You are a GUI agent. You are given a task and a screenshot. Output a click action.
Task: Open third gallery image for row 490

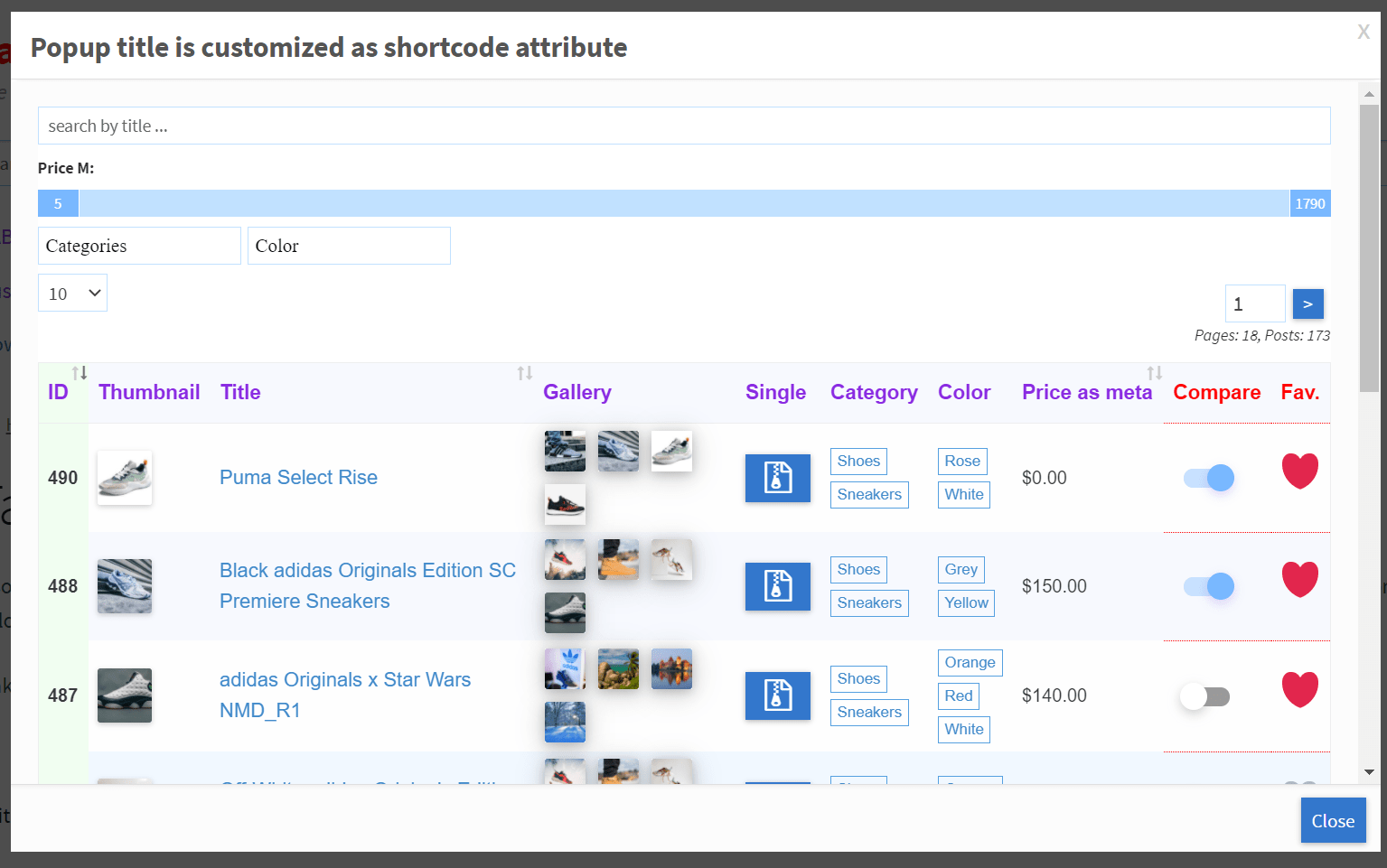[x=671, y=451]
